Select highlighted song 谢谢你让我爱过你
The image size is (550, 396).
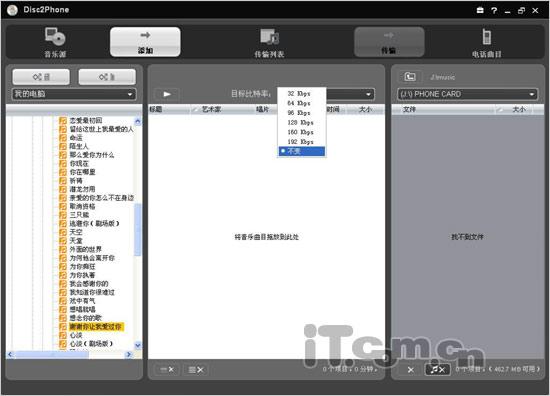click(96, 327)
